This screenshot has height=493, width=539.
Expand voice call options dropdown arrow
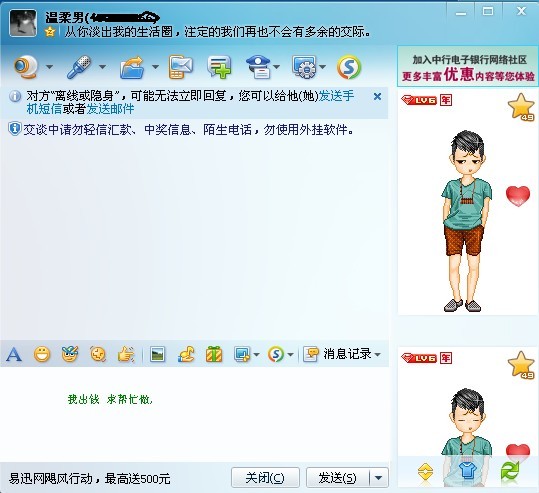[102, 67]
